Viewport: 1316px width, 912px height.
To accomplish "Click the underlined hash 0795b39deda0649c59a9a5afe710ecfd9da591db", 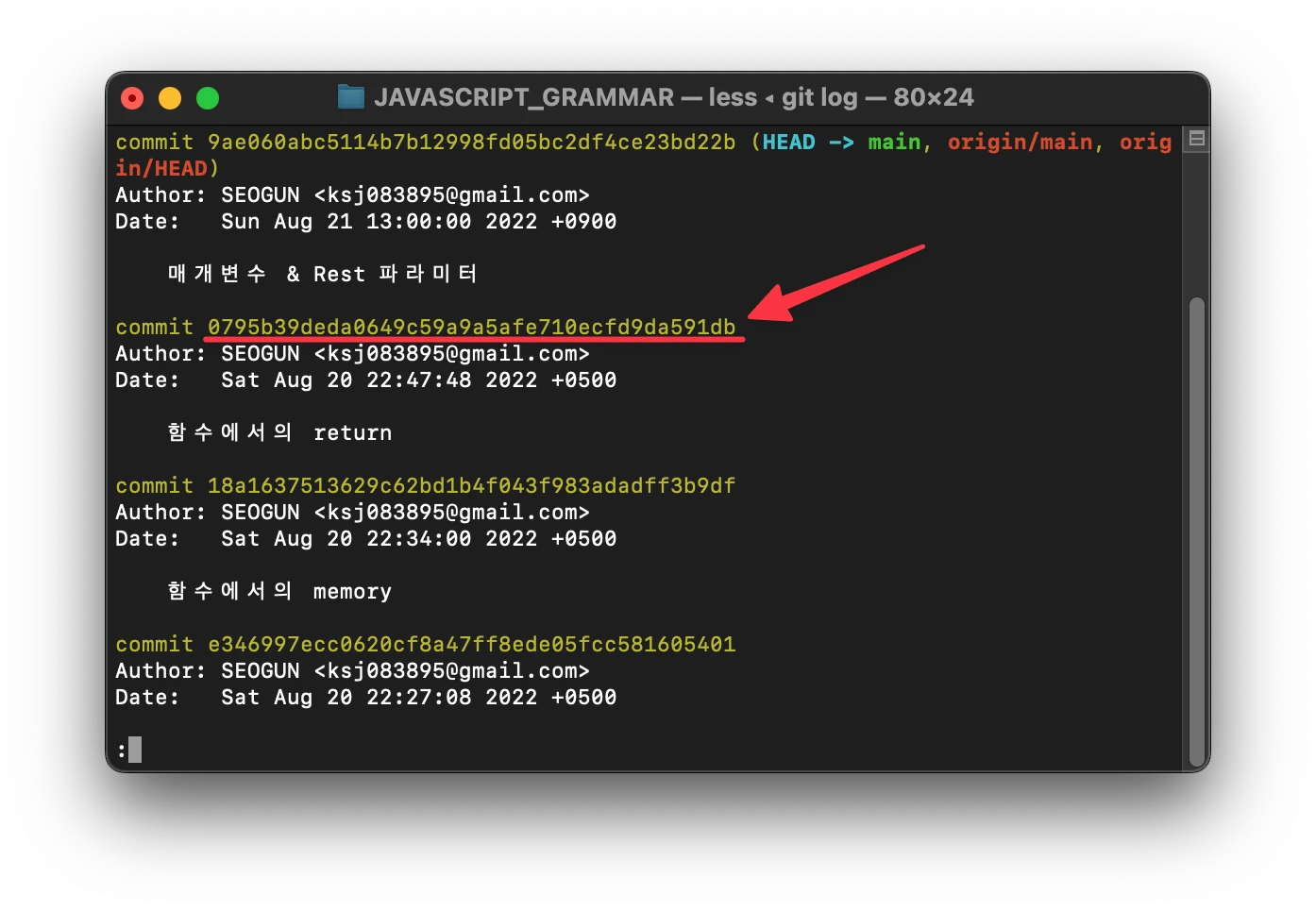I will [471, 328].
